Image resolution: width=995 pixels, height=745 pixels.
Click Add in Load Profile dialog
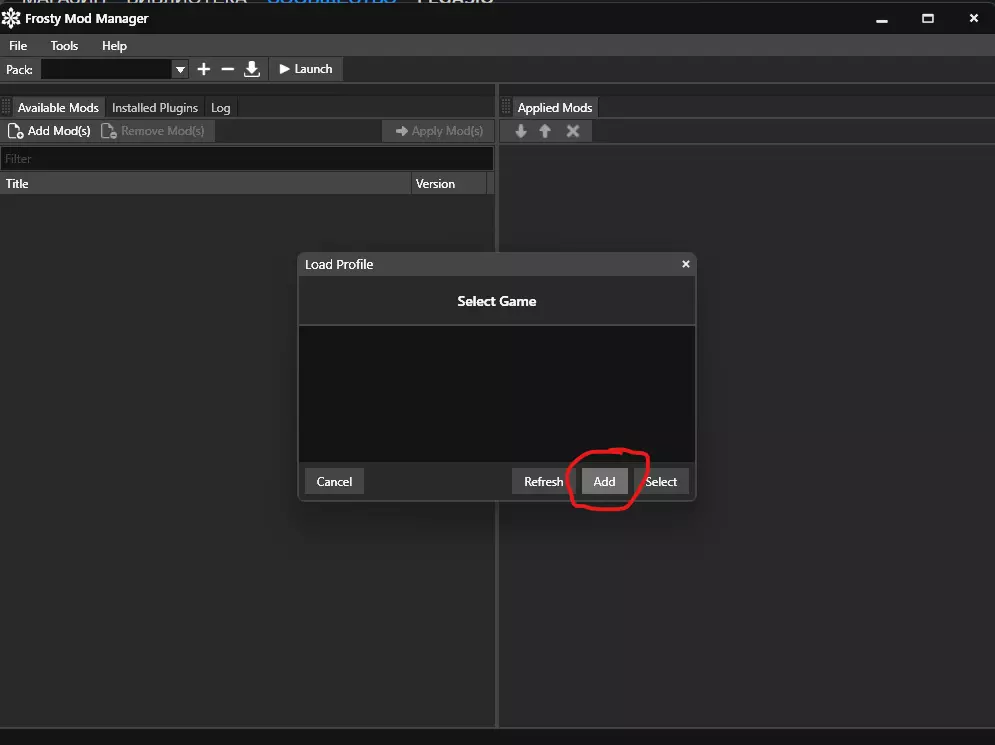[x=604, y=482]
